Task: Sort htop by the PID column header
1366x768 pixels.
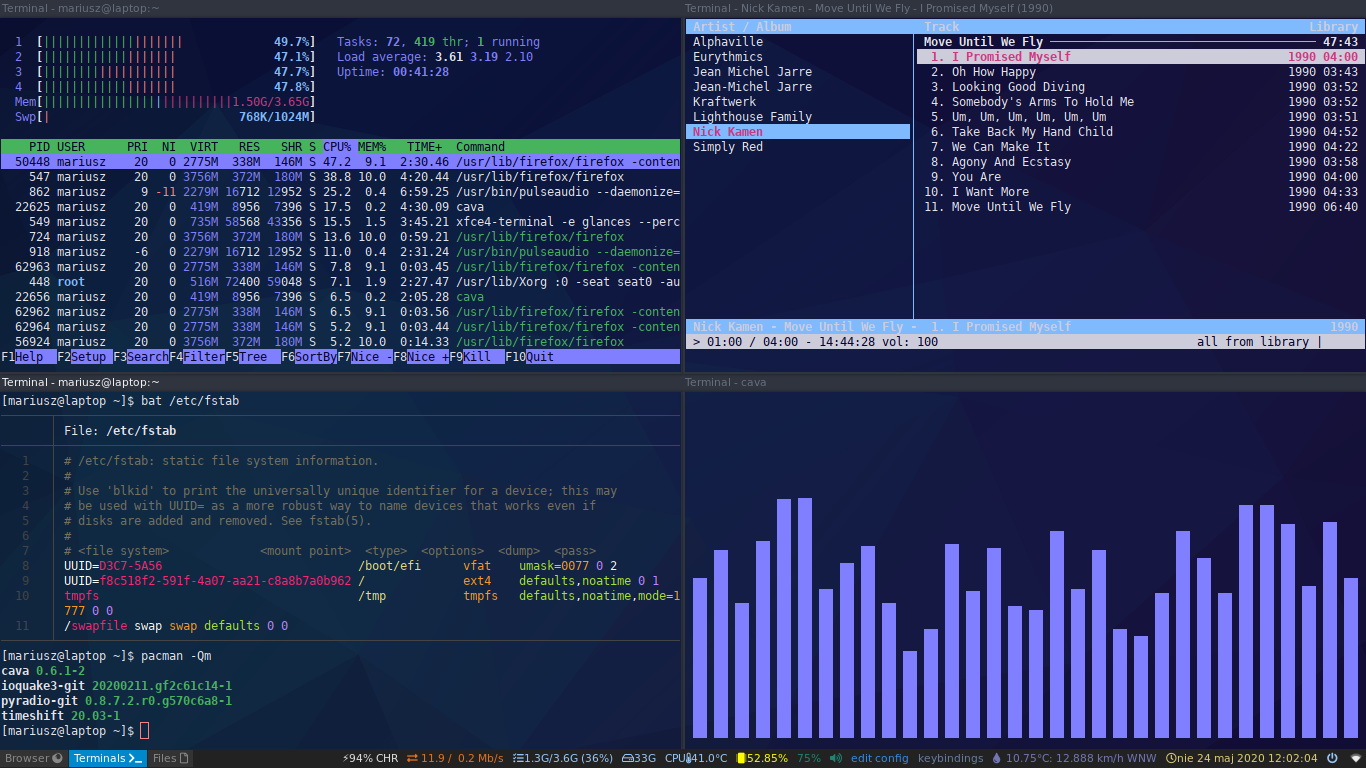Action: pyautogui.click(x=39, y=147)
